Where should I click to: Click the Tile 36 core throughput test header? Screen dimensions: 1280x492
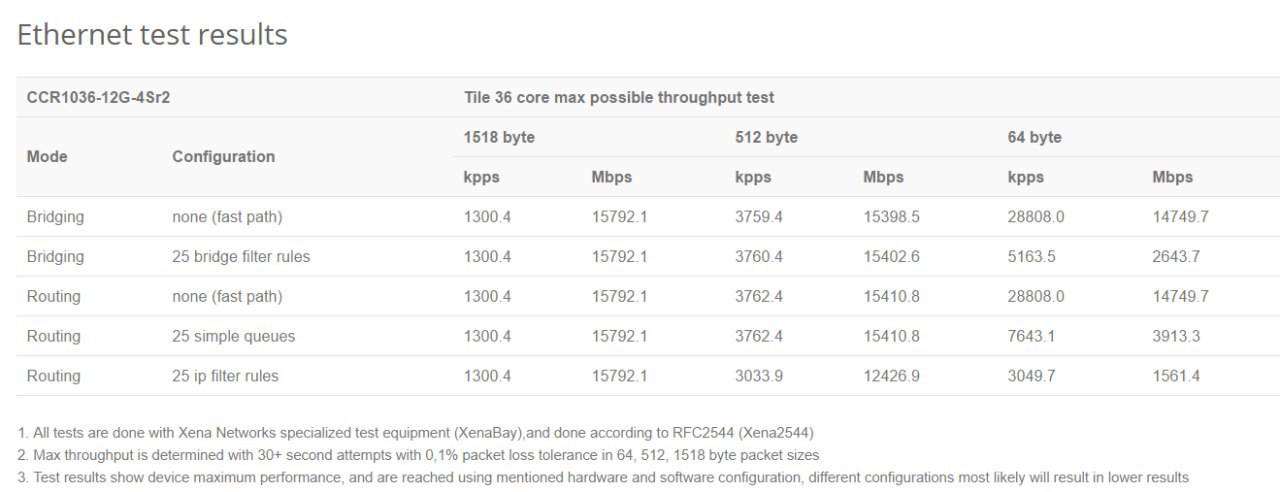[619, 97]
